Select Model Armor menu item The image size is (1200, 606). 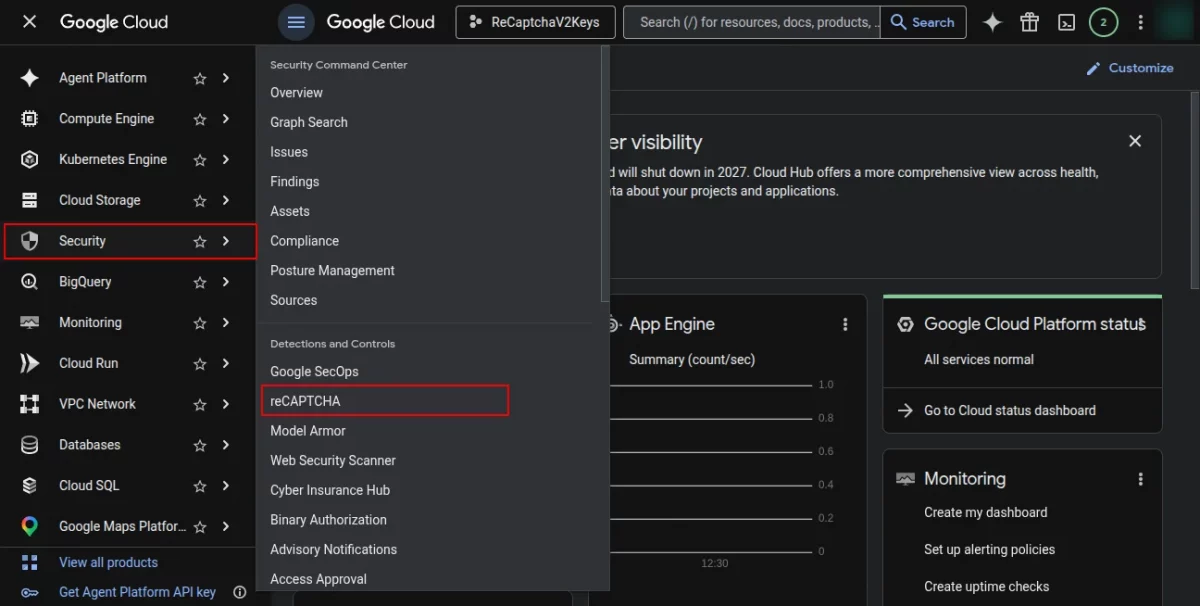pyautogui.click(x=308, y=431)
